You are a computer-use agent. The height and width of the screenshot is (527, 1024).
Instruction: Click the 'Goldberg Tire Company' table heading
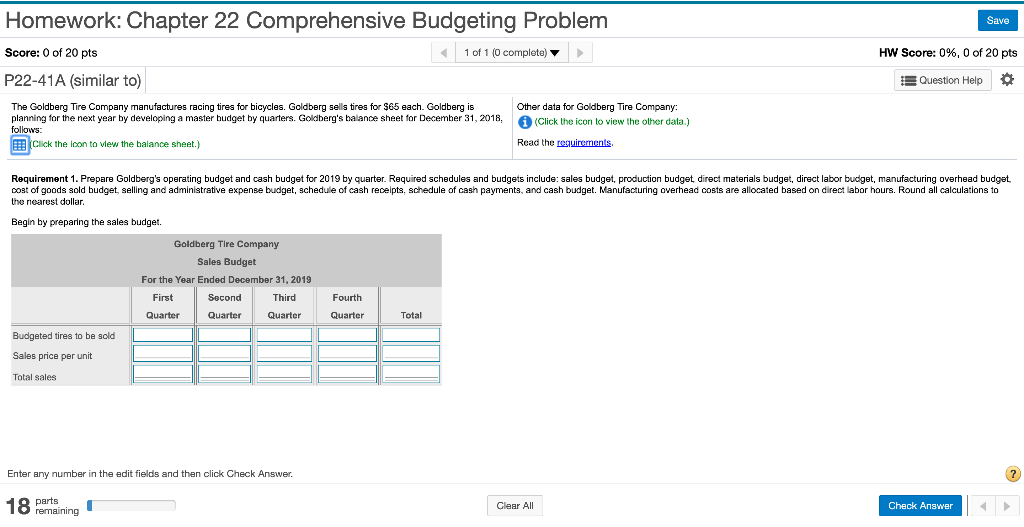pos(226,244)
